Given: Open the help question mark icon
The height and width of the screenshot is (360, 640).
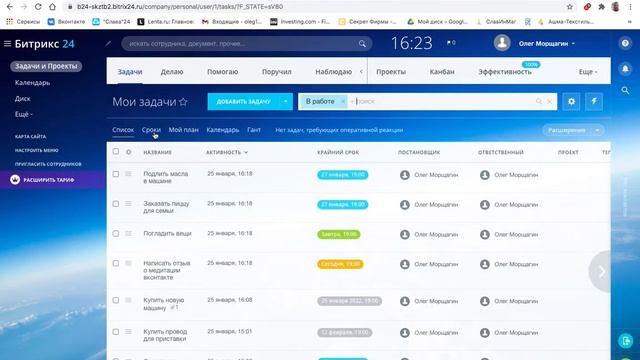Looking at the screenshot, I should tap(625, 43).
